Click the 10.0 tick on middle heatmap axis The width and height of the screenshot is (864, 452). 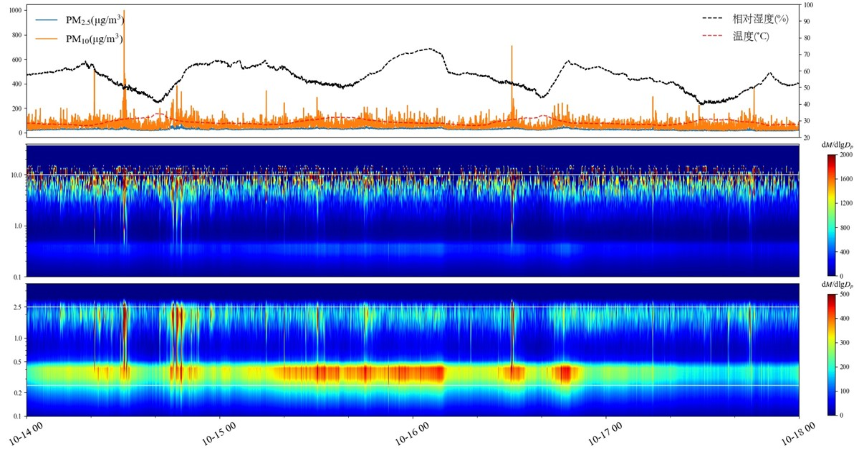coord(14,174)
